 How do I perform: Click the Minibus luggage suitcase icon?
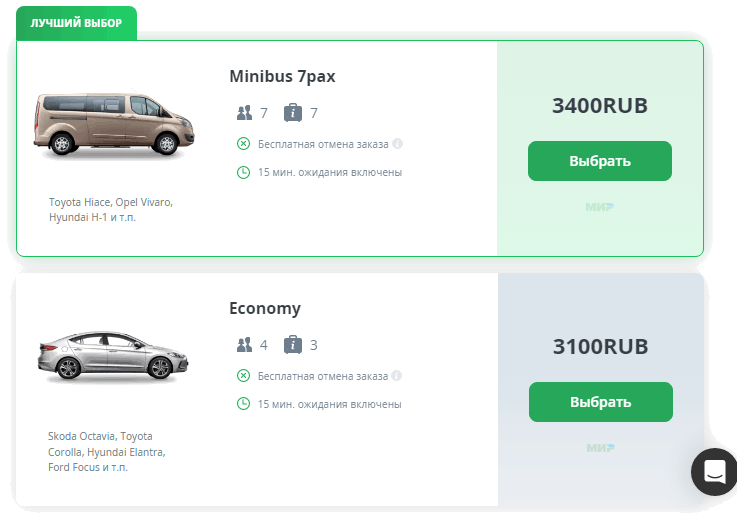coord(293,113)
